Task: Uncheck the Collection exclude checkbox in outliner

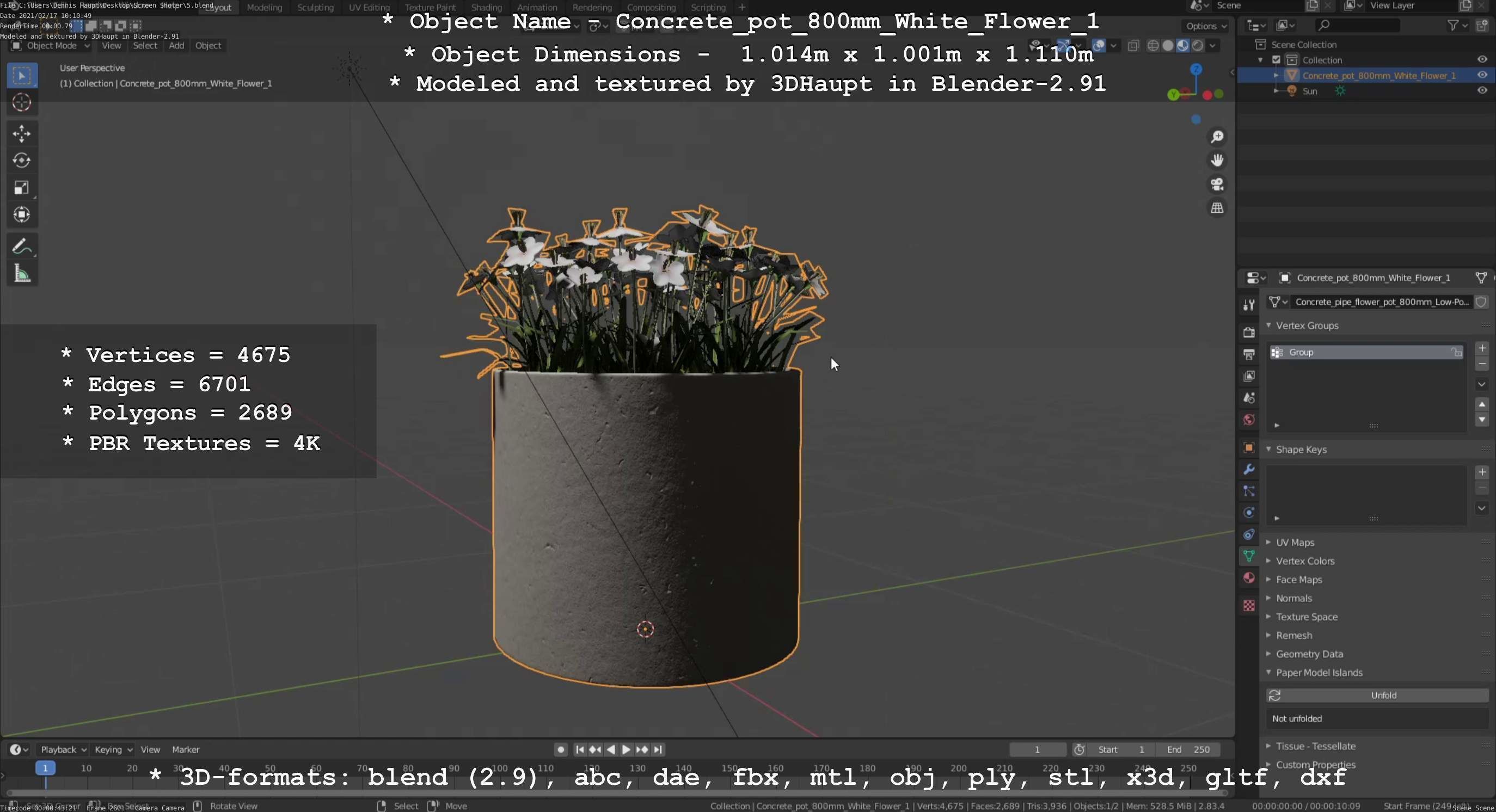Action: click(x=1277, y=60)
